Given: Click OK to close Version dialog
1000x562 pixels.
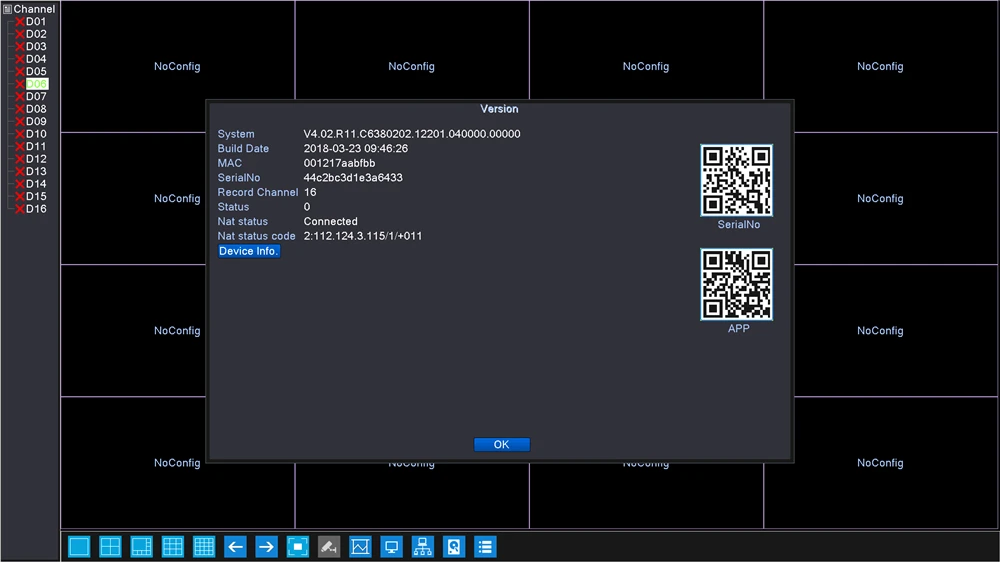Looking at the screenshot, I should [x=502, y=445].
